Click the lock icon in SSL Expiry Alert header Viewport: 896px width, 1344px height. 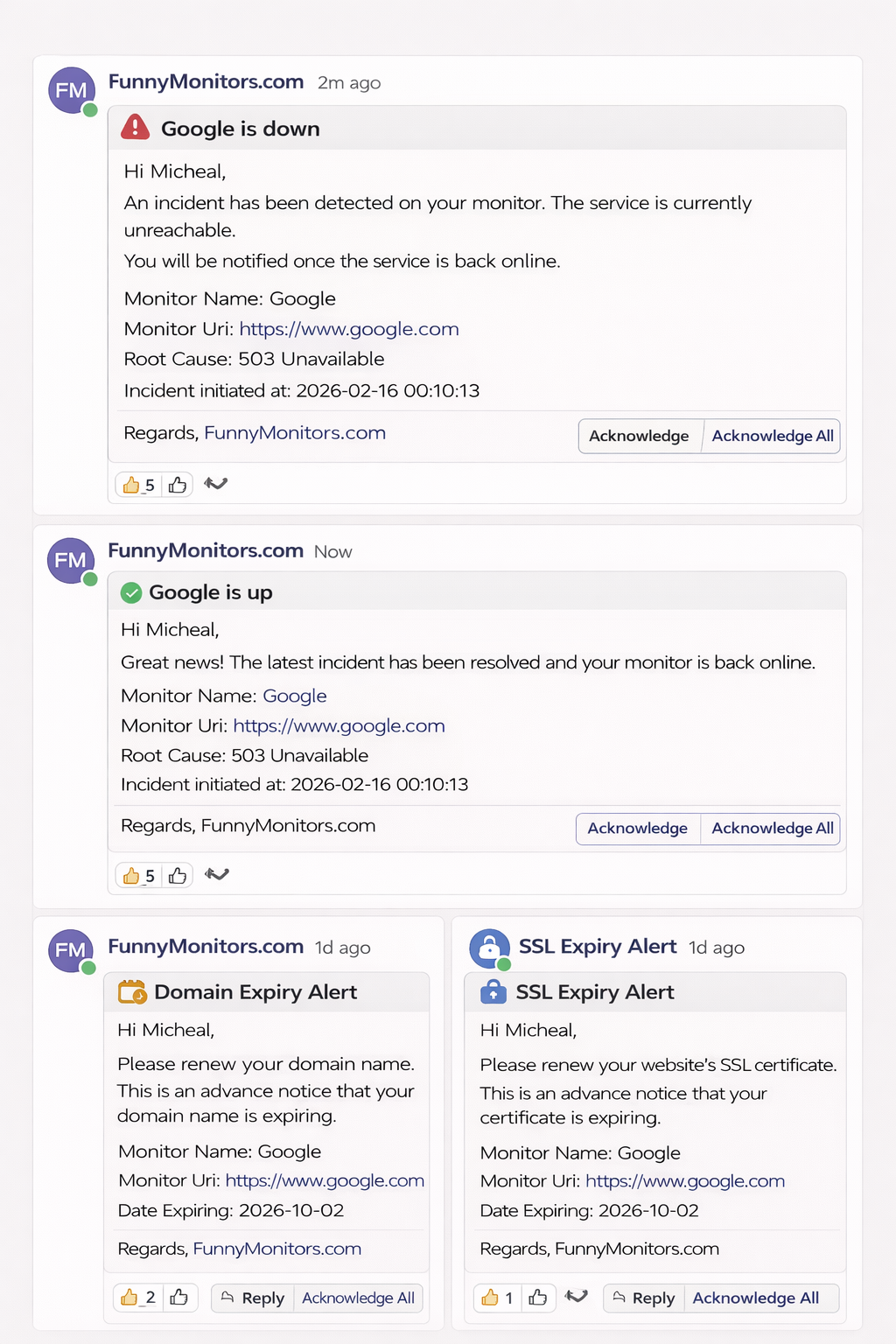493,991
